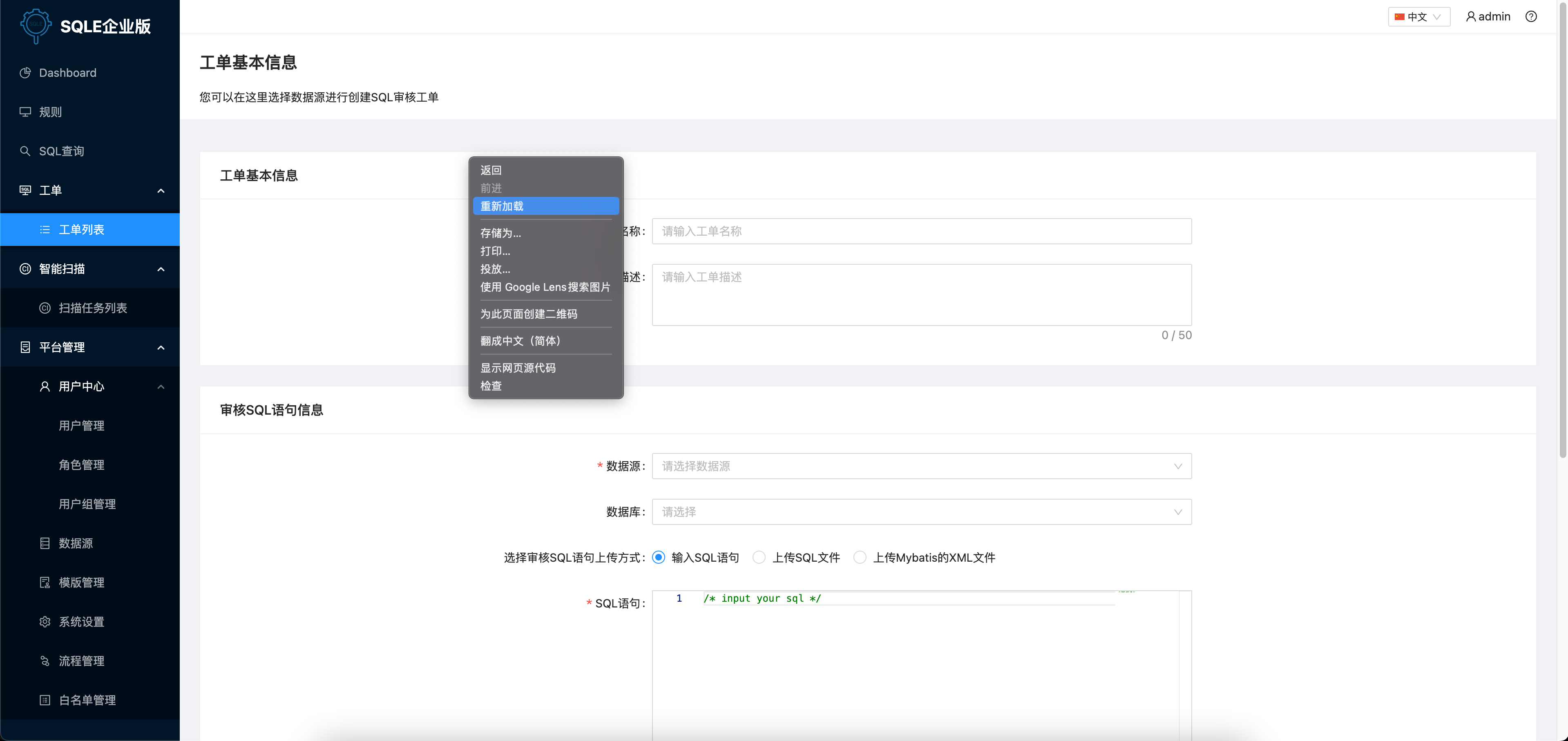Select the 规则 monitor icon in sidebar
The image size is (1568, 741).
click(x=25, y=112)
